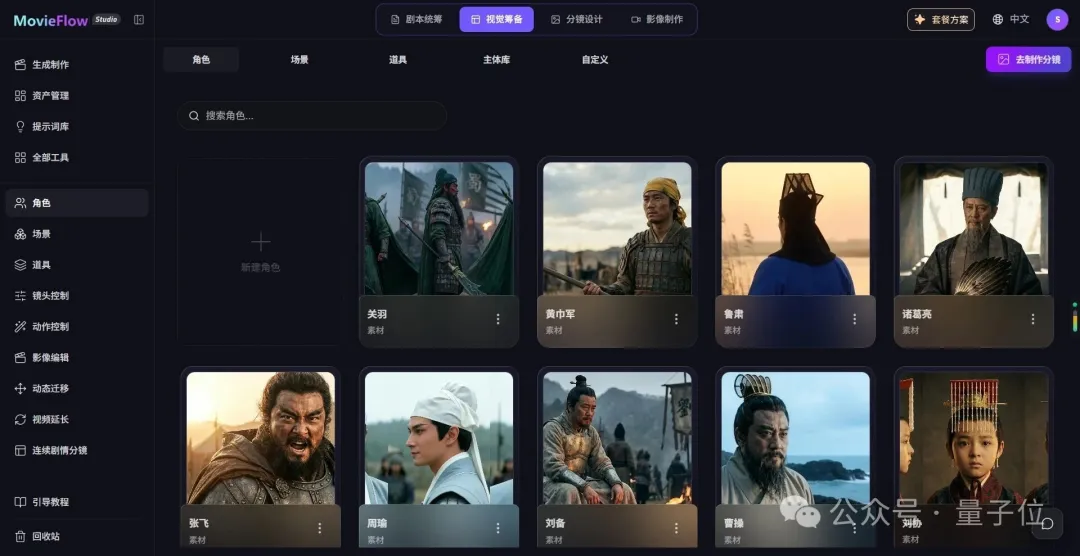Switch to 分镜设计 step tab

577,19
